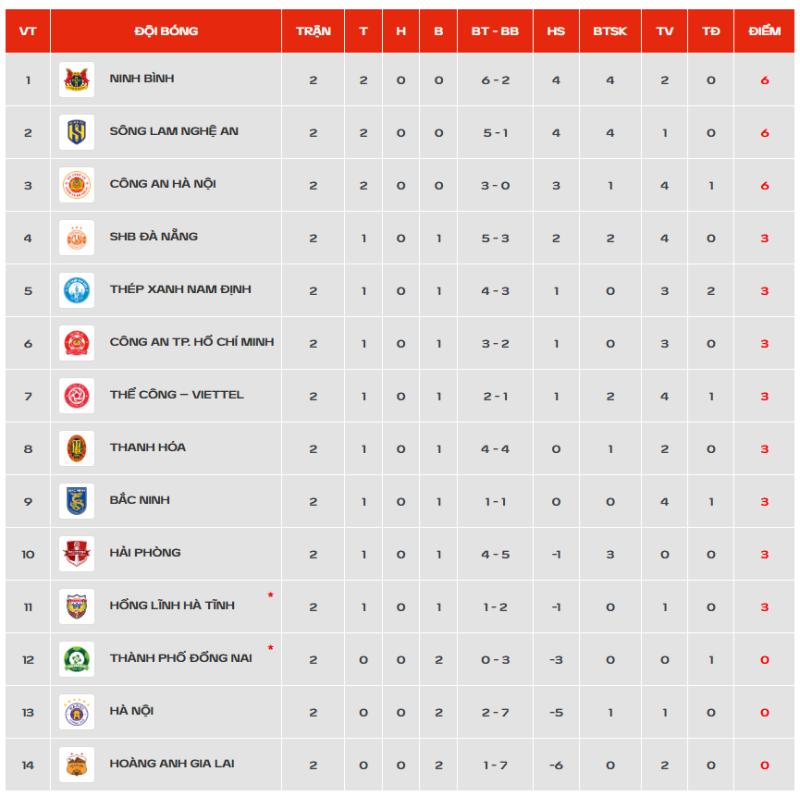800x796 pixels.
Task: Click the red asterisk beside Hồng Lĩnh Hà Tĩnh
Action: (x=270, y=595)
